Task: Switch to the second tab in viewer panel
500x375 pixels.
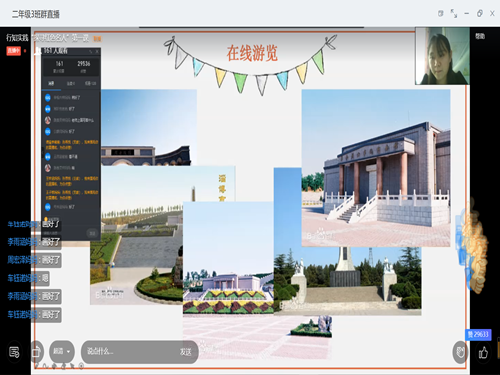Action: (x=70, y=83)
